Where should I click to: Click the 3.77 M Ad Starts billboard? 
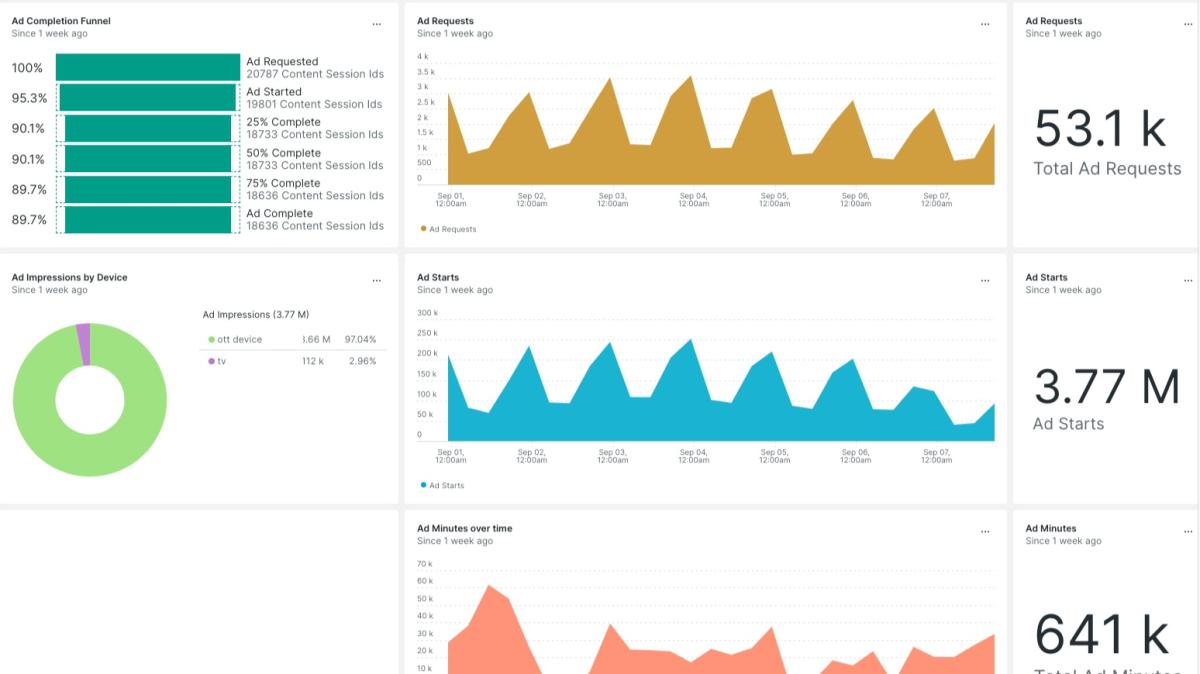(x=1106, y=388)
